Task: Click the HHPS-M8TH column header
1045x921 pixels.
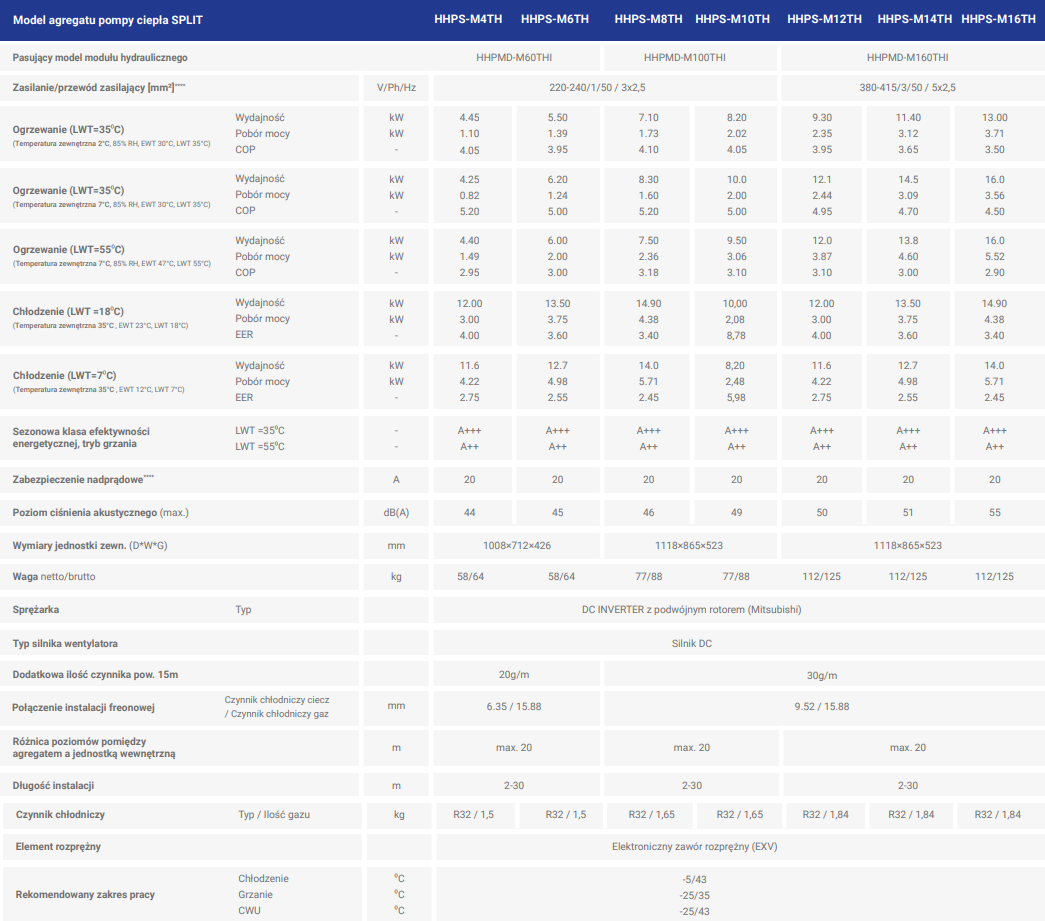Action: pos(648,19)
